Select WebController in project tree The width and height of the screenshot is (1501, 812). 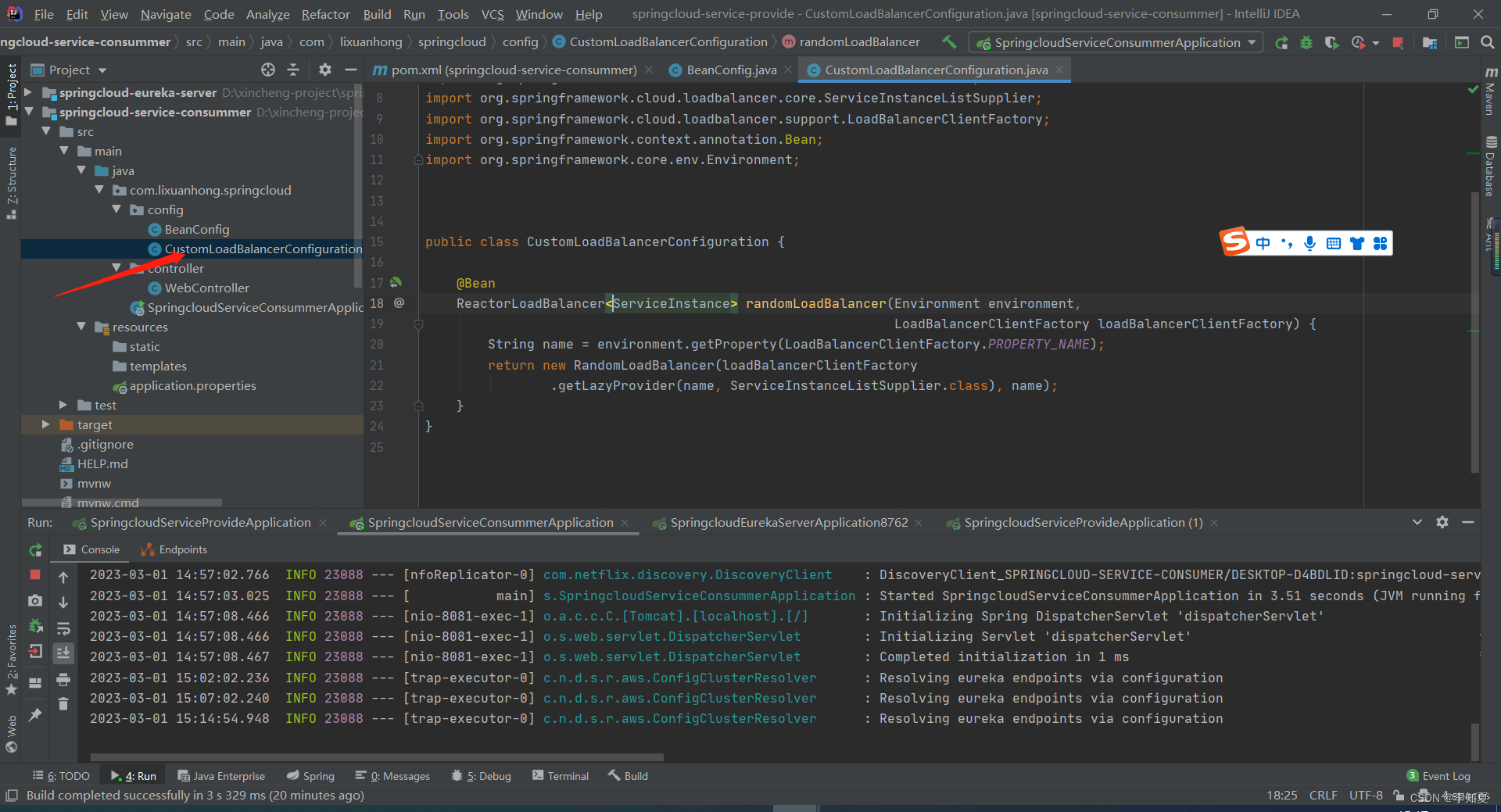coord(206,288)
